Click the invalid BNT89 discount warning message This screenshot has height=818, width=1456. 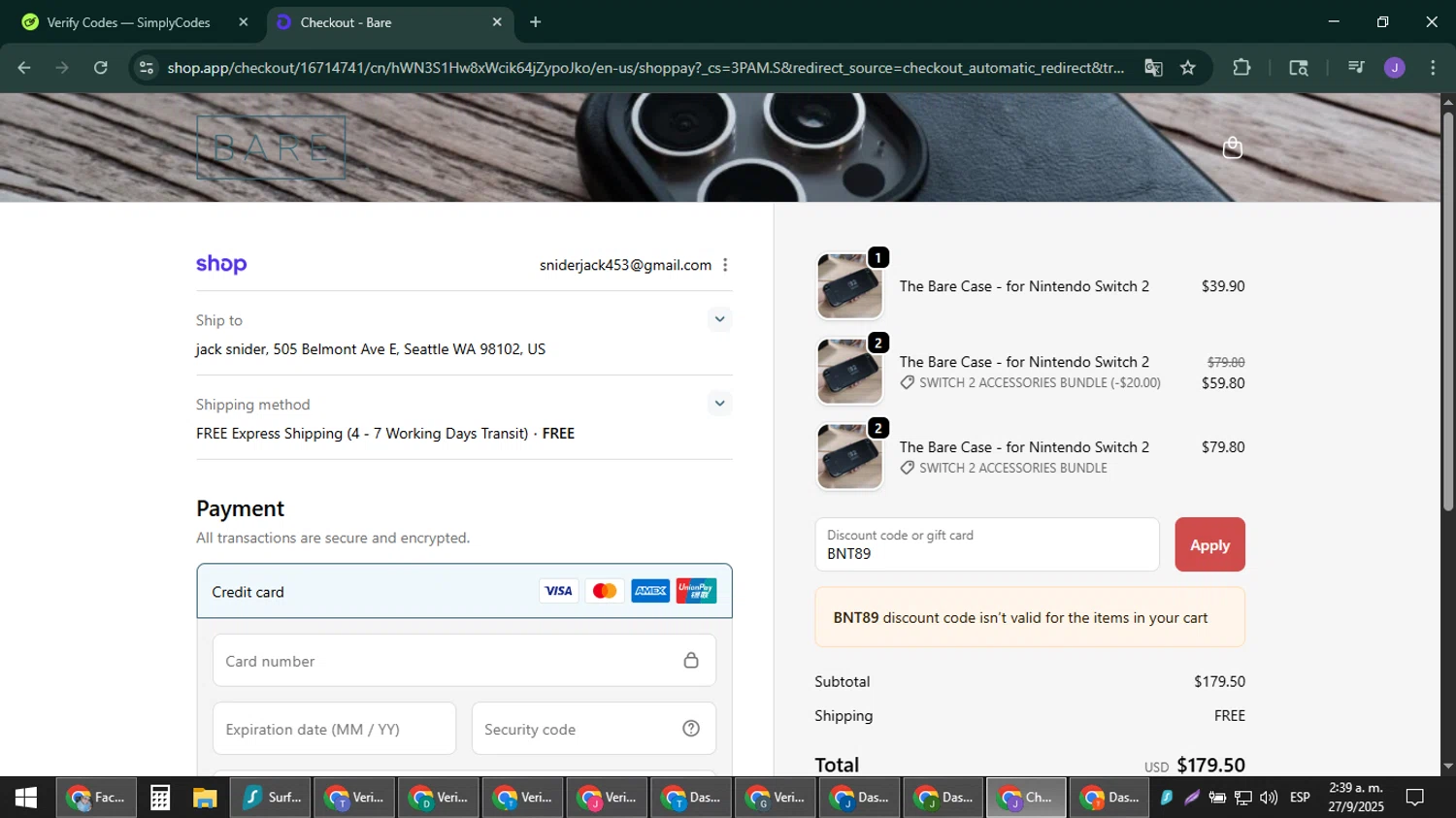[x=1030, y=617]
